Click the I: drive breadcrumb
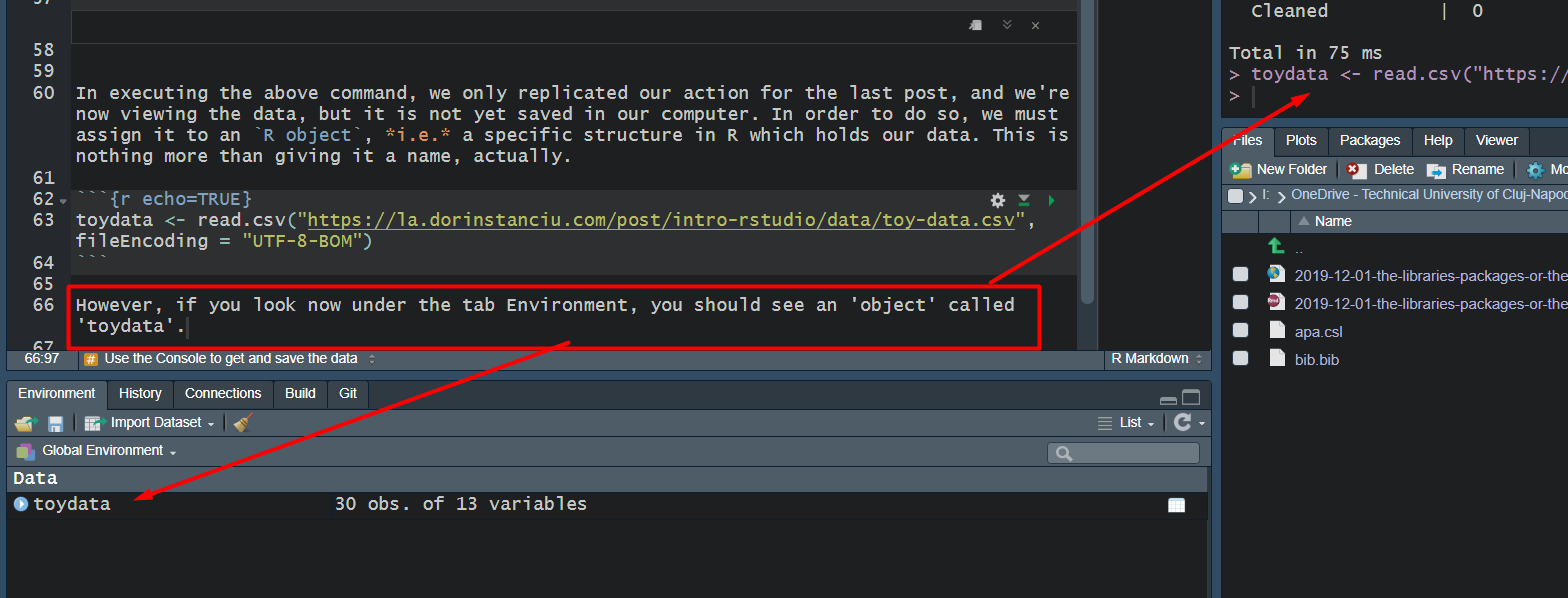1568x598 pixels. tap(1265, 196)
